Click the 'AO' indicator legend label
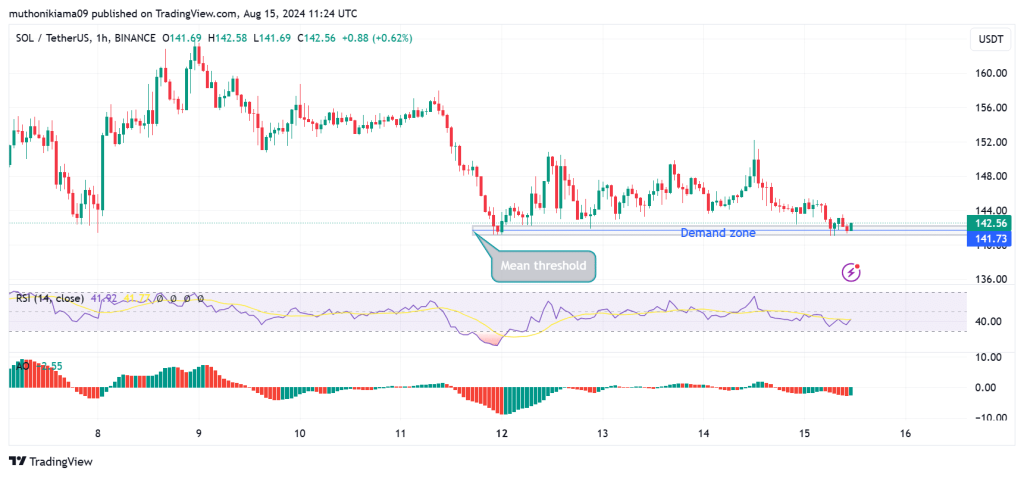 22,367
